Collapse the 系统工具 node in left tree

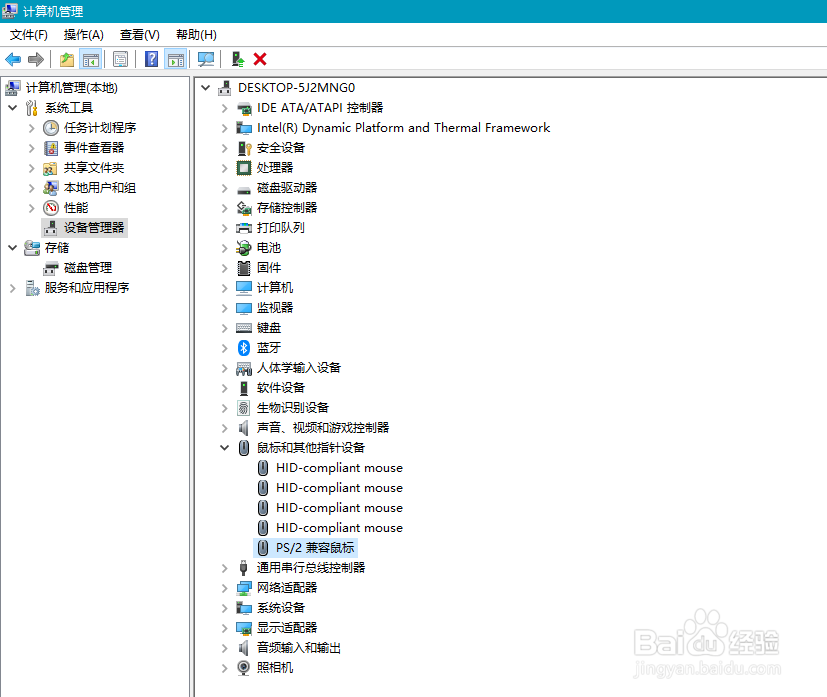[13, 108]
